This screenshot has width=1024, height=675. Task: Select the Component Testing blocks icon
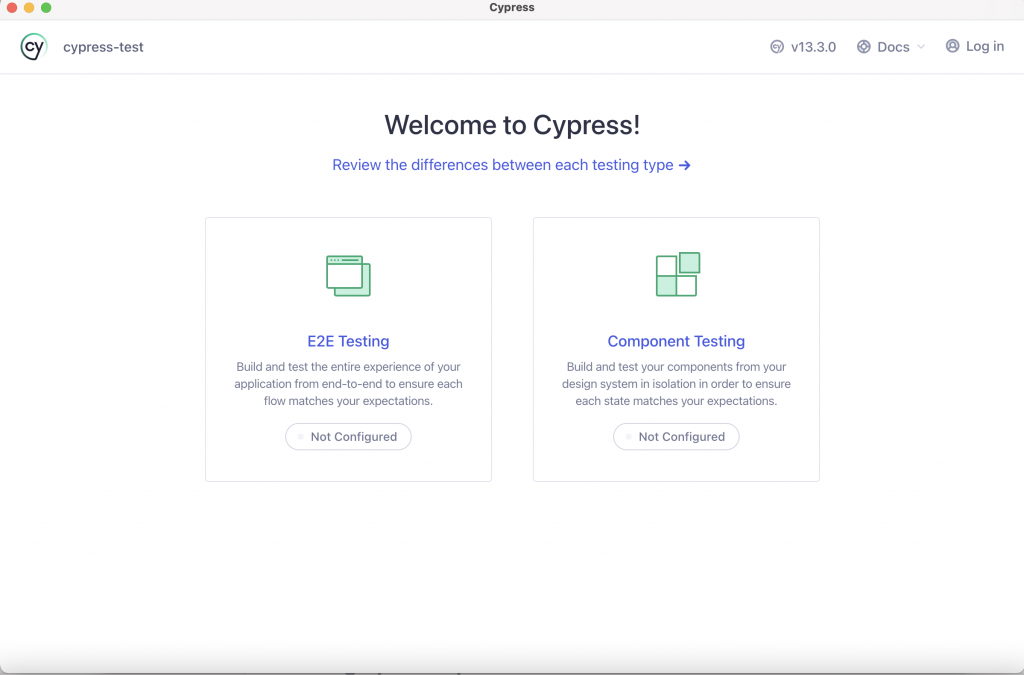678,274
